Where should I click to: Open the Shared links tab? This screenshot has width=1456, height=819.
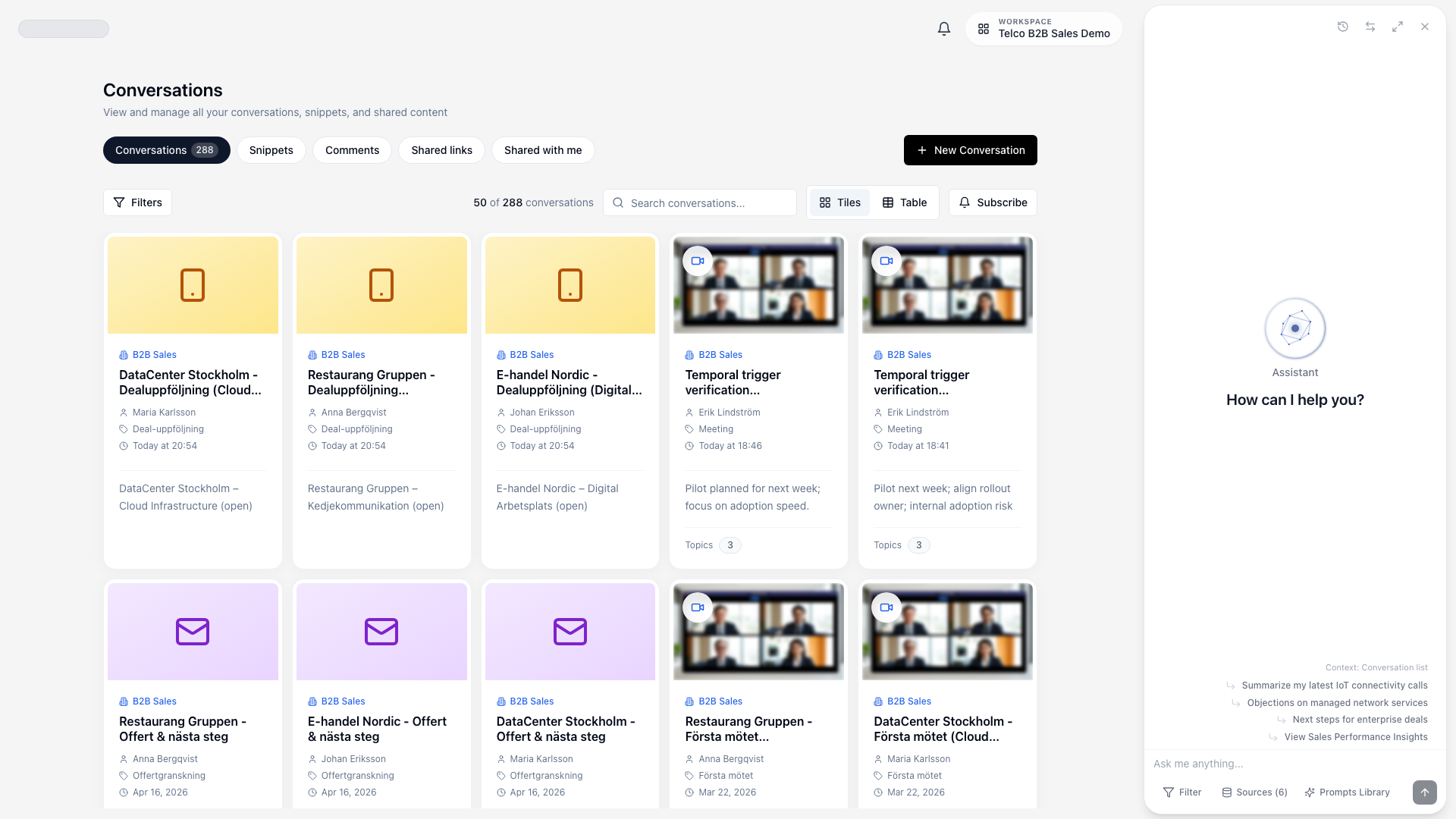click(x=442, y=150)
